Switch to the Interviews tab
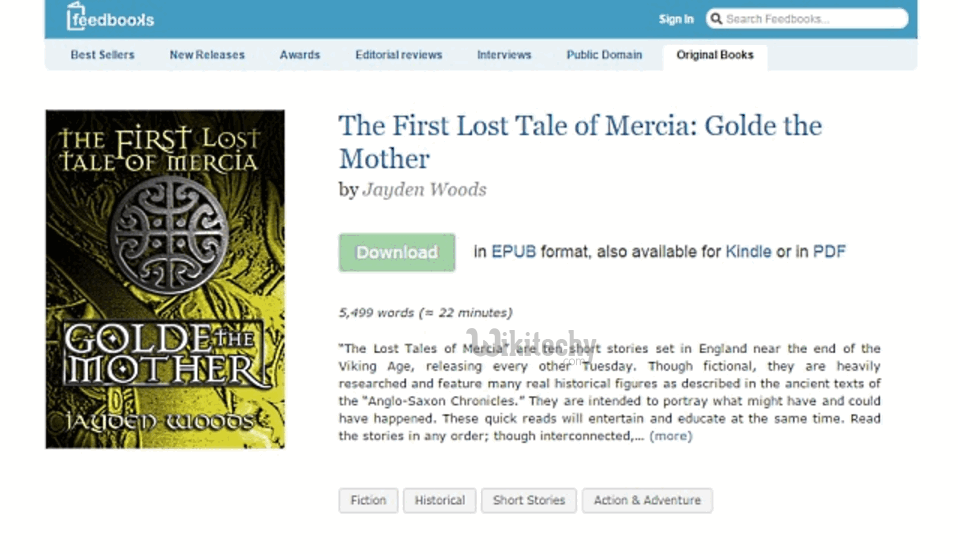 coord(504,55)
